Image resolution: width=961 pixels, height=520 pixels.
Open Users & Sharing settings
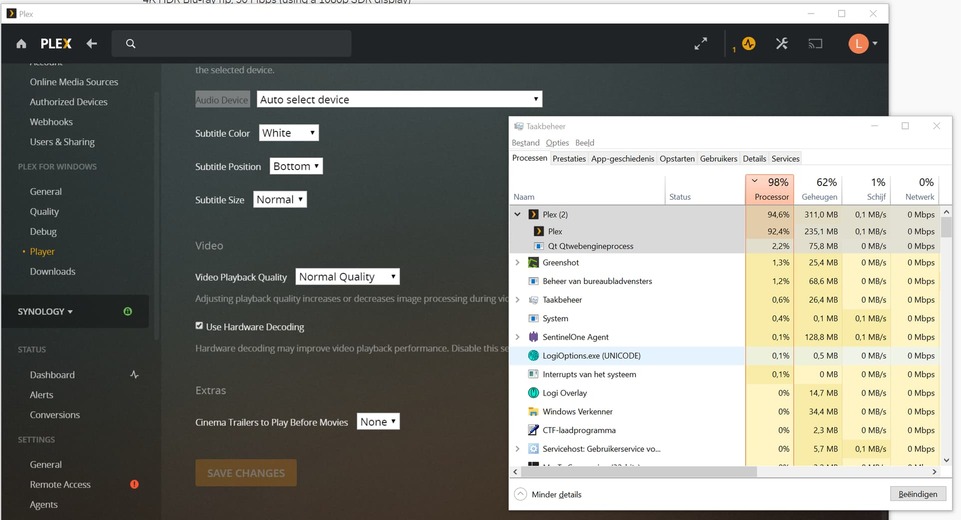[62, 142]
